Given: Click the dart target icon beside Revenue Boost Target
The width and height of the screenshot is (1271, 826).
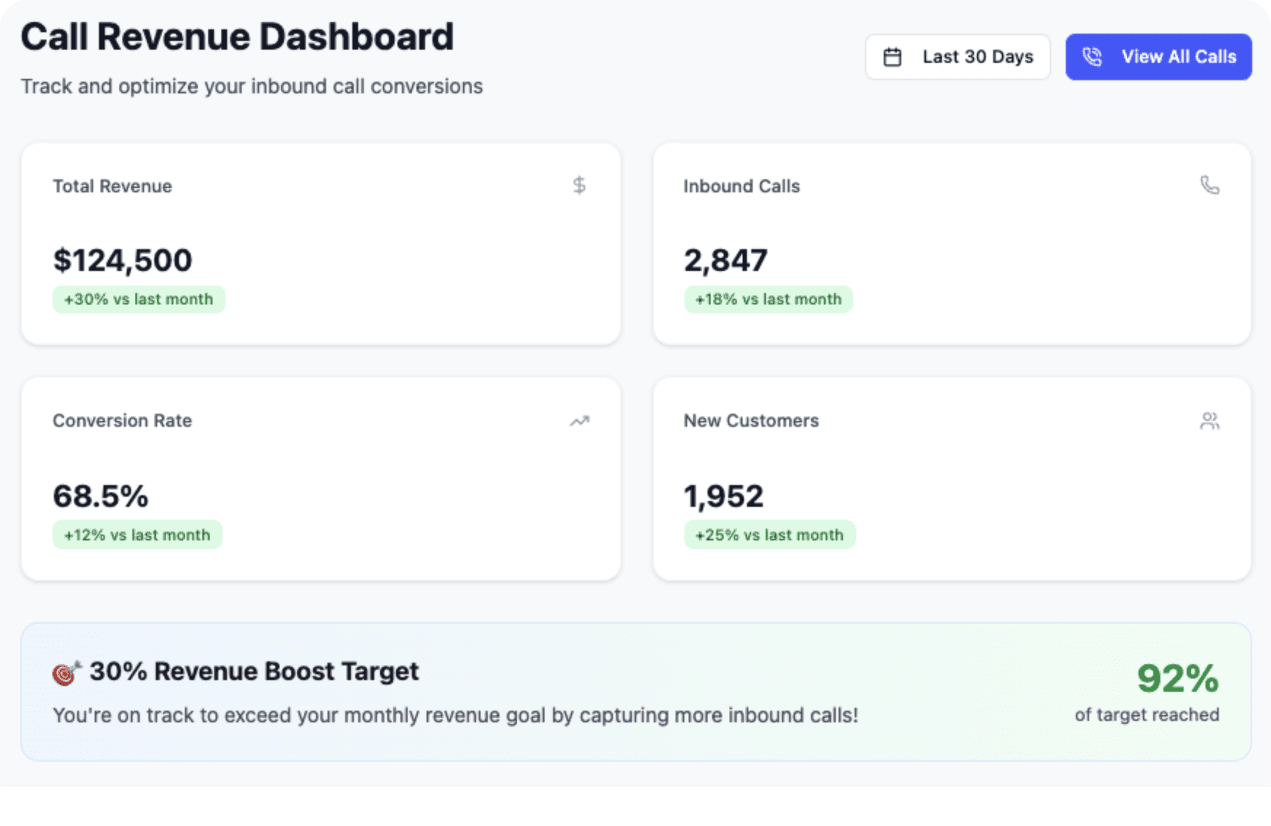Looking at the screenshot, I should point(65,672).
